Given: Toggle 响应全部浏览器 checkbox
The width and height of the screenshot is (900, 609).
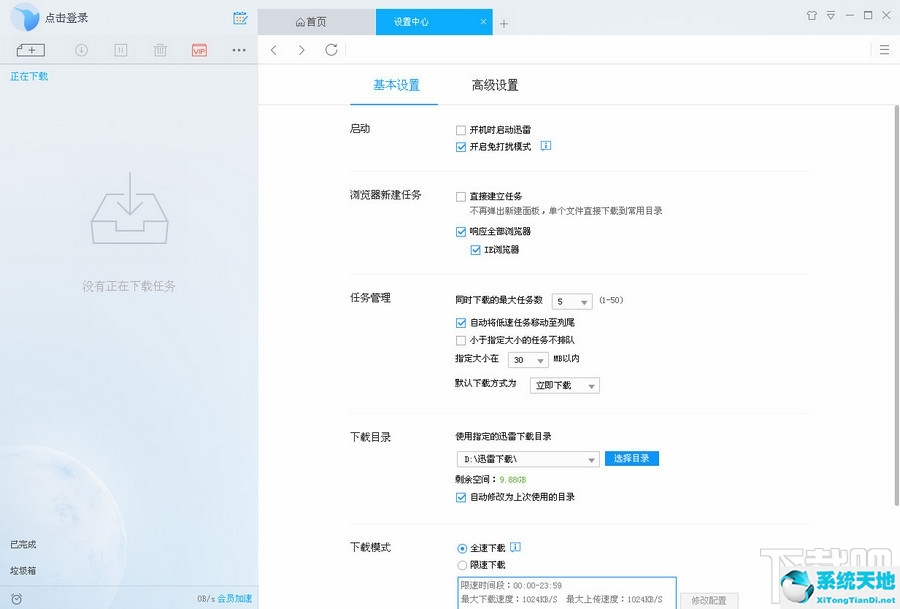Looking at the screenshot, I should point(461,232).
